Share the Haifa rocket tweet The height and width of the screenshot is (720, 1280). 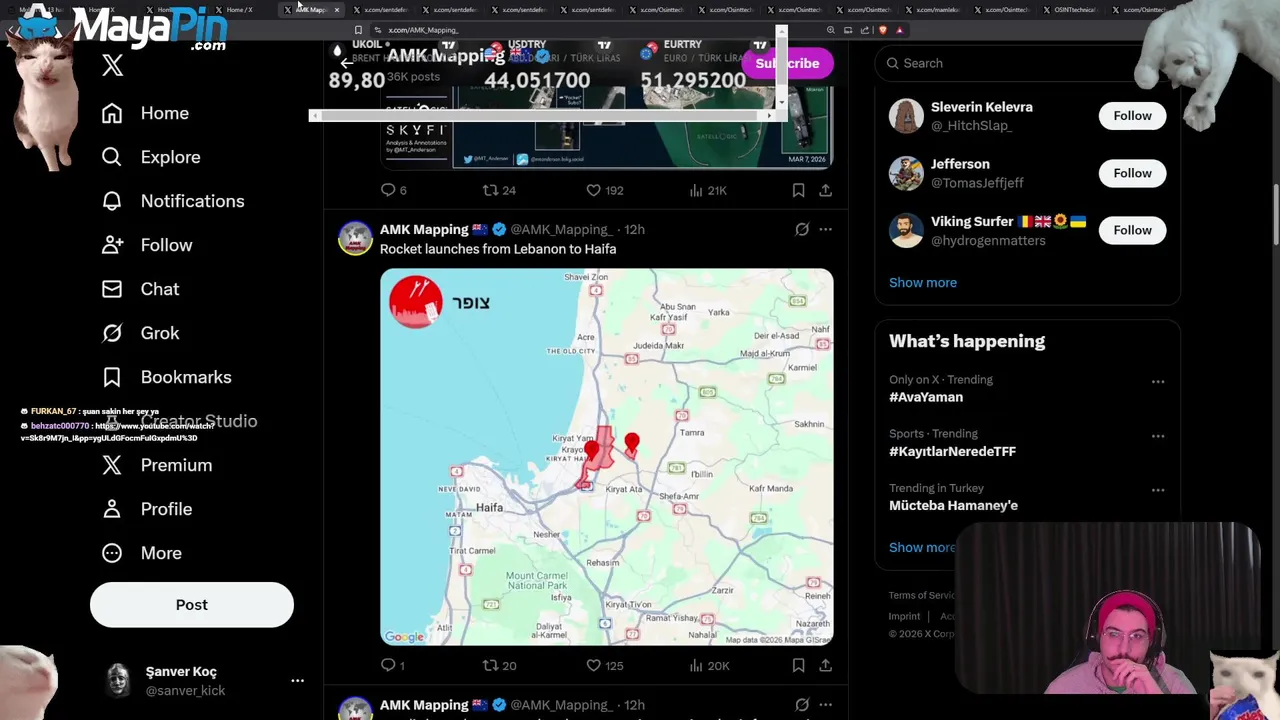click(x=825, y=665)
